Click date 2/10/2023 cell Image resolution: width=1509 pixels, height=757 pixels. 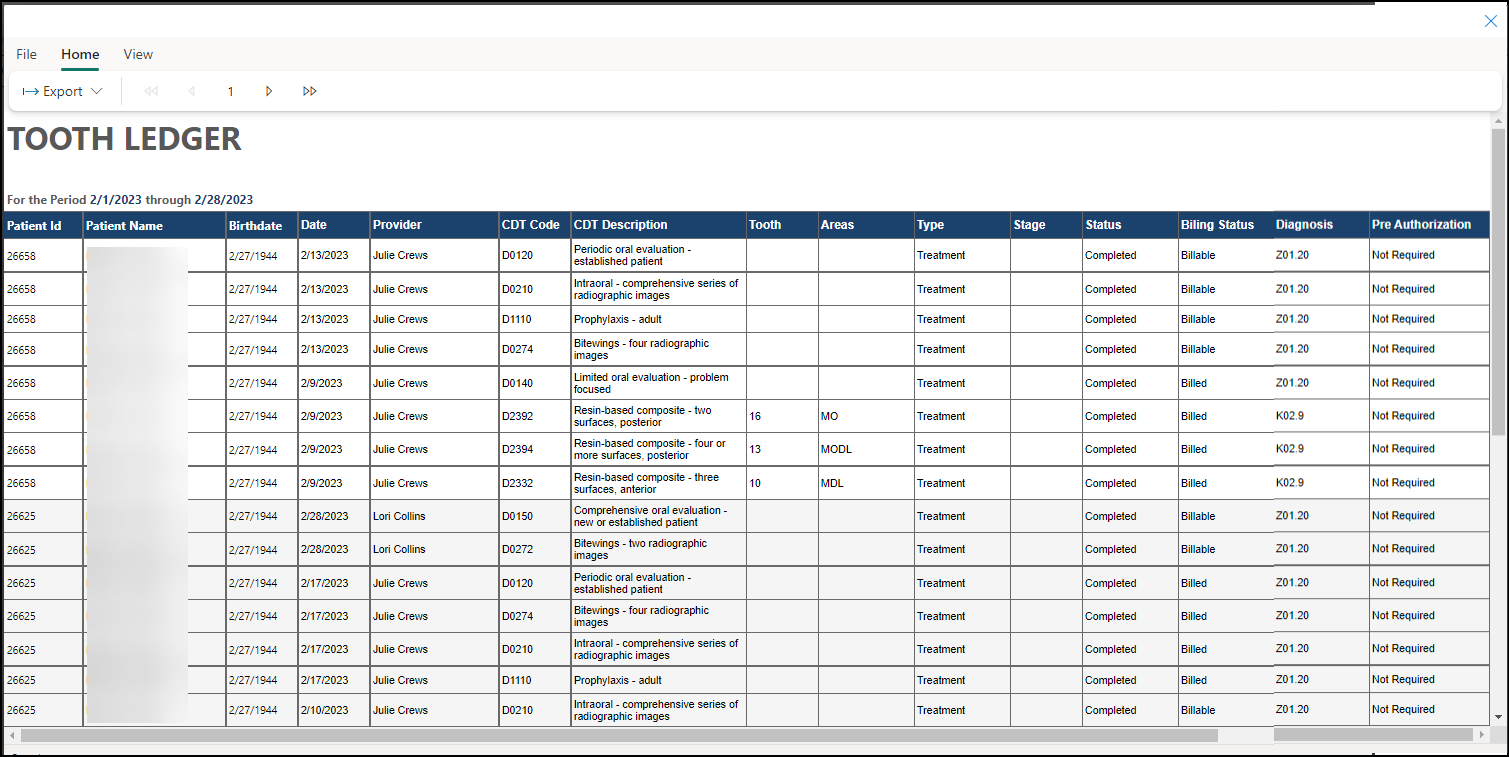[x=334, y=710]
